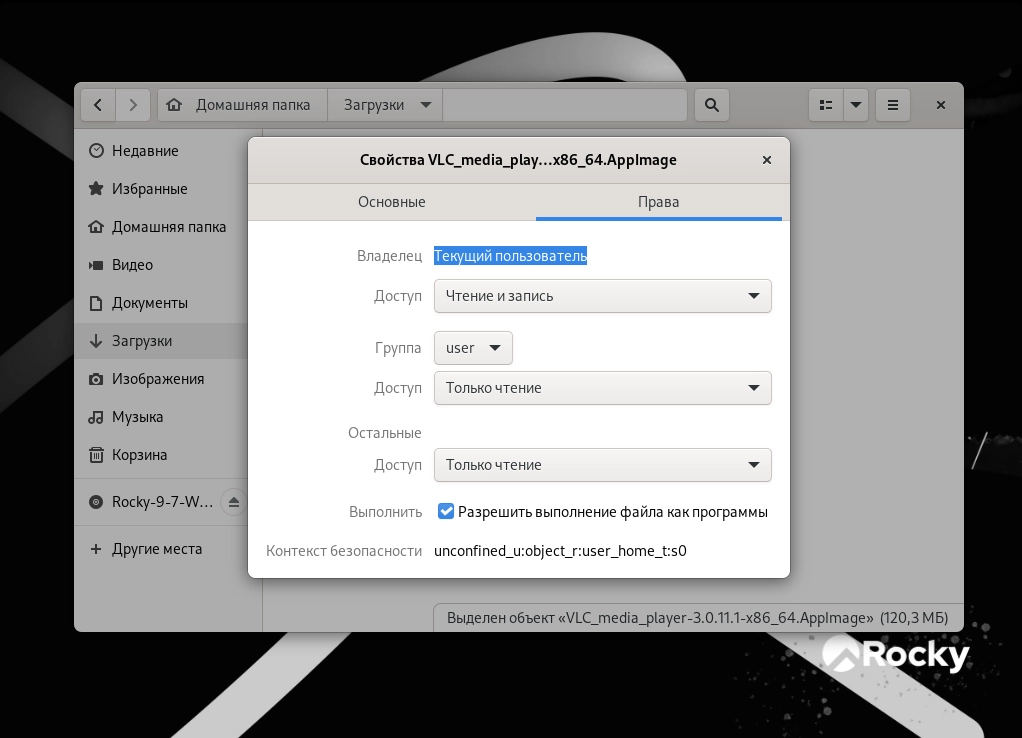Select Rocky-9-7-W… volume in sidebar
Image resolution: width=1022 pixels, height=738 pixels.
[162, 502]
